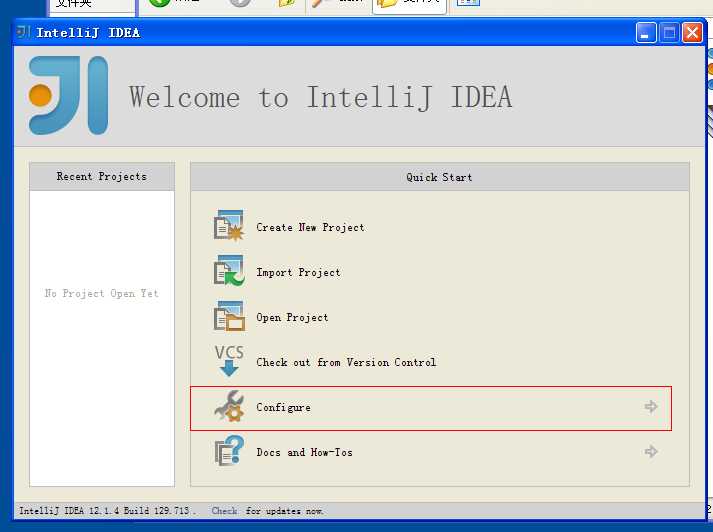This screenshot has width=713, height=532.
Task: Click the Quick Start panel header
Action: 440,177
